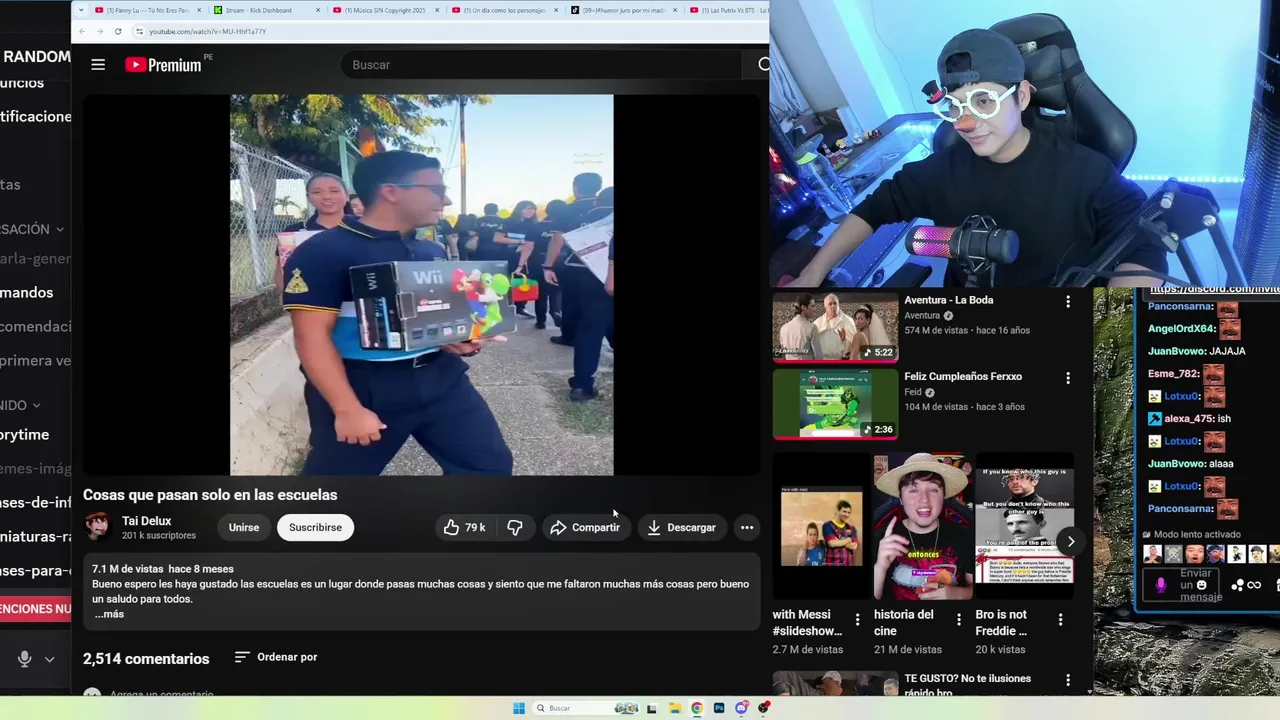The width and height of the screenshot is (1280, 720).
Task: Open the 'with Messi #slideshow' short
Action: [821, 527]
